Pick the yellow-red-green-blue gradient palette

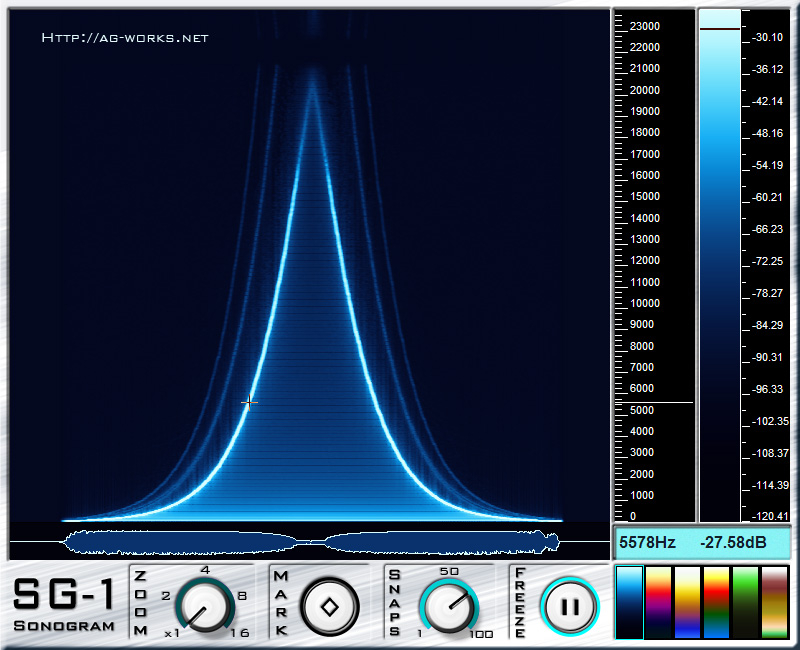pos(716,602)
